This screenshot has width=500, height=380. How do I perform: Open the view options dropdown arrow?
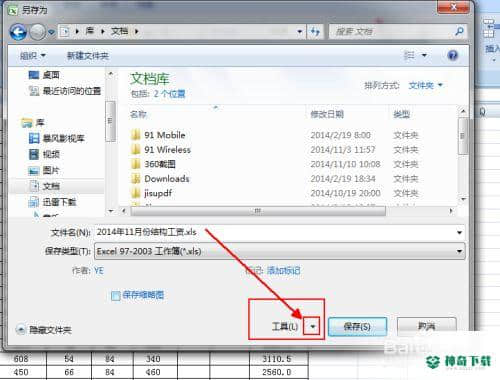coord(424,55)
